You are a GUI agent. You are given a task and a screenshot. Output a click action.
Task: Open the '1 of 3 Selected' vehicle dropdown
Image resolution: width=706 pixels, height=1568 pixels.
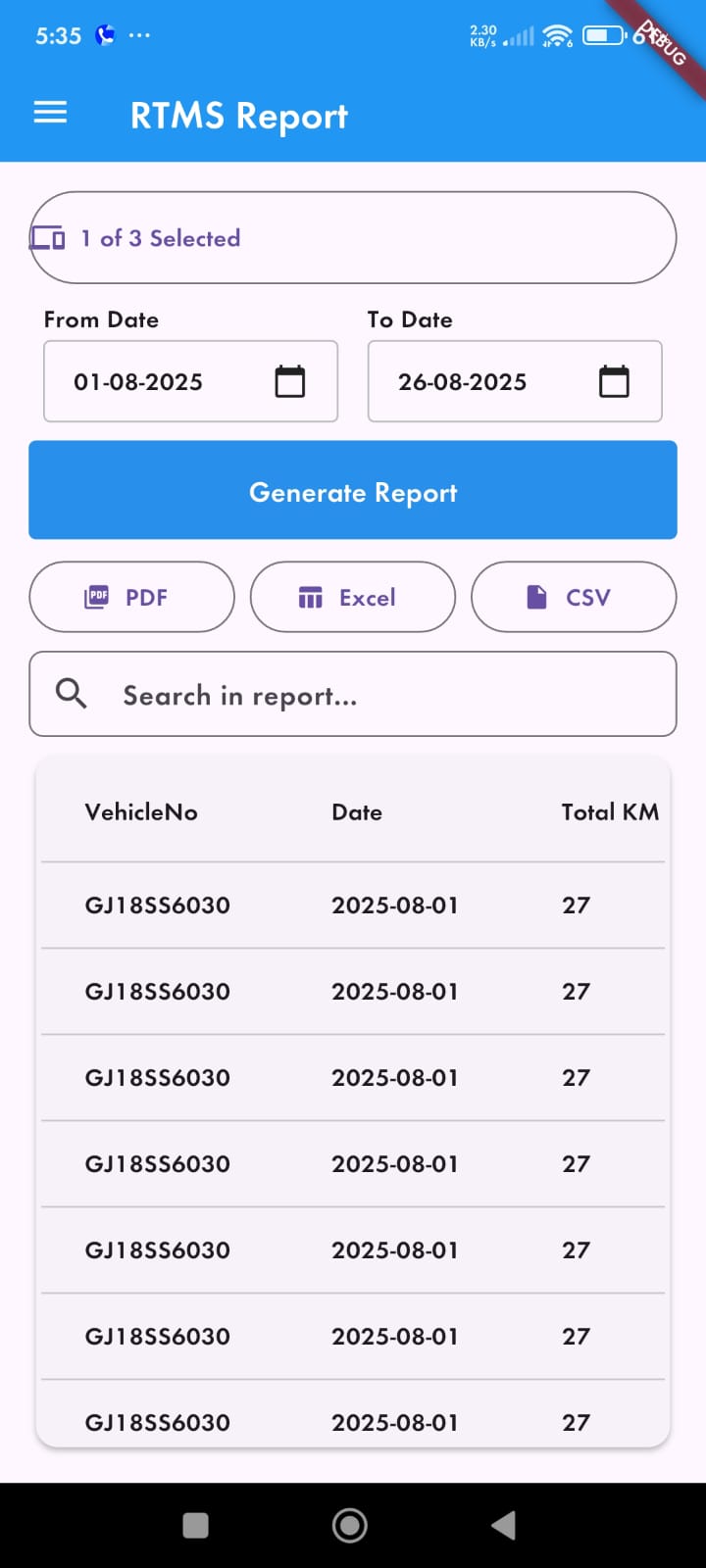353,238
